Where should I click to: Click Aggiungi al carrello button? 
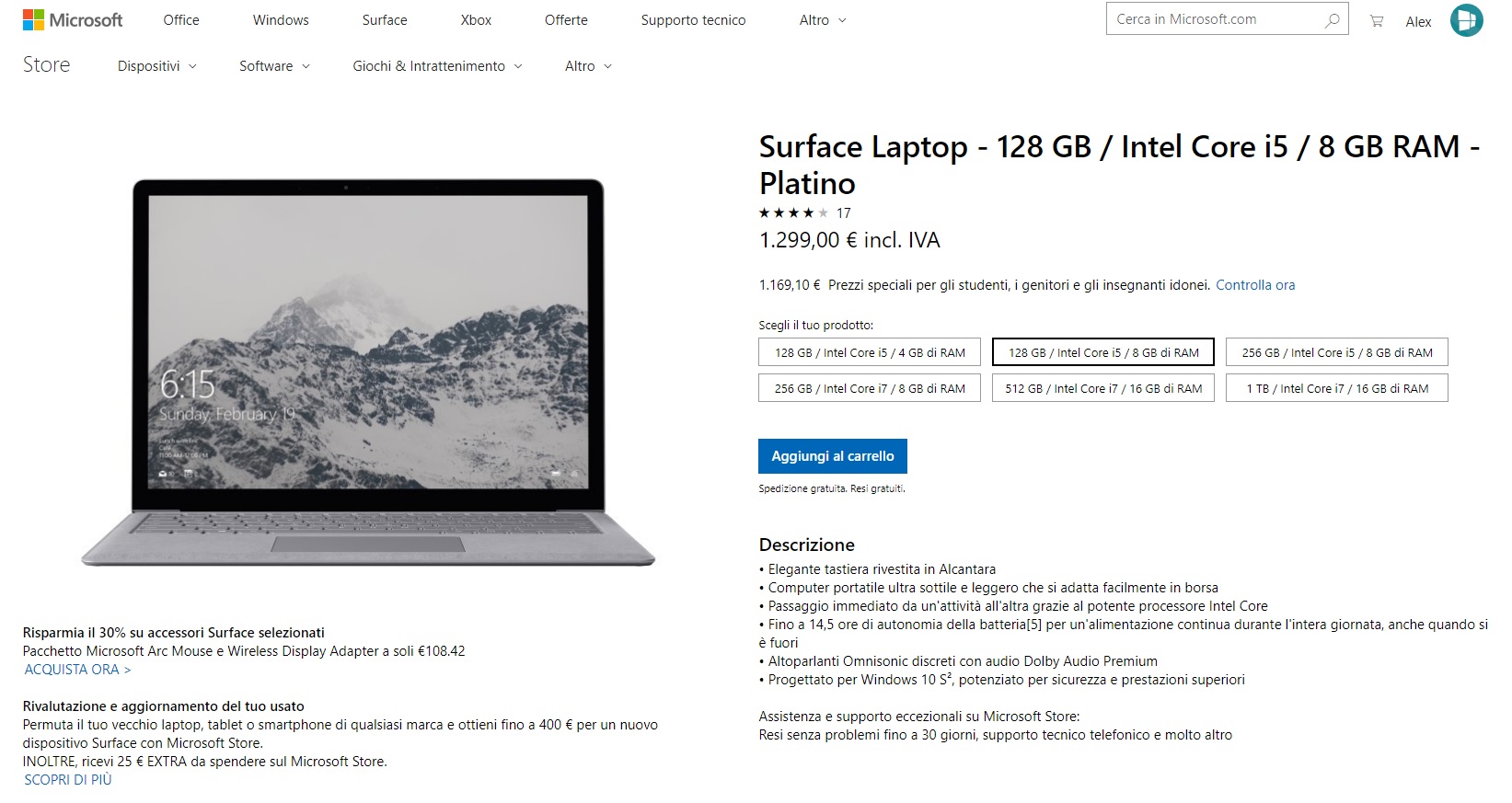tap(833, 456)
